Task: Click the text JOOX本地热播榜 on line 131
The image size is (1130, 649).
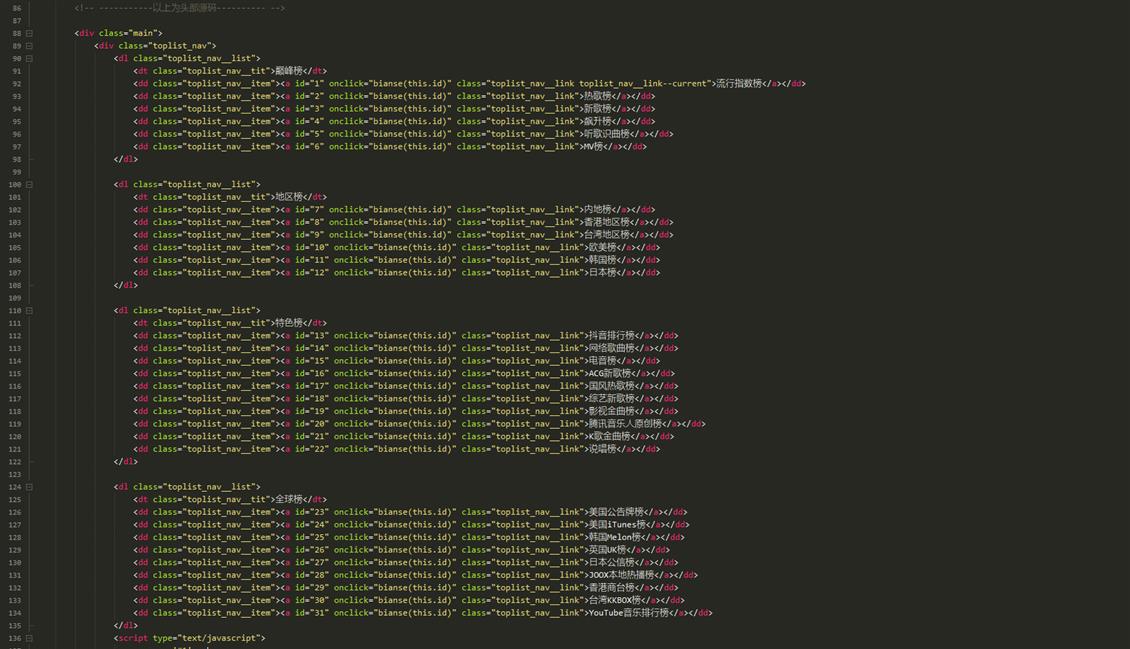Action: tap(621, 575)
